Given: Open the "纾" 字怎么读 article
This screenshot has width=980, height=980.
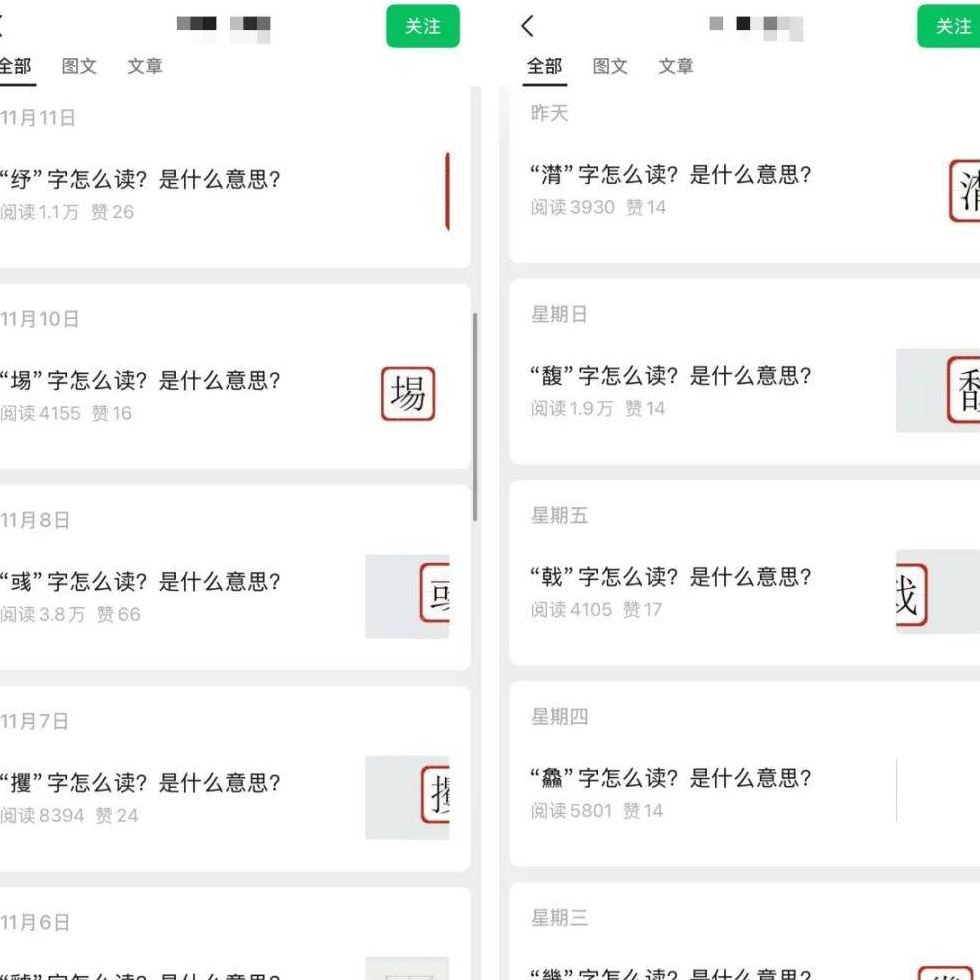Looking at the screenshot, I should pos(140,179).
